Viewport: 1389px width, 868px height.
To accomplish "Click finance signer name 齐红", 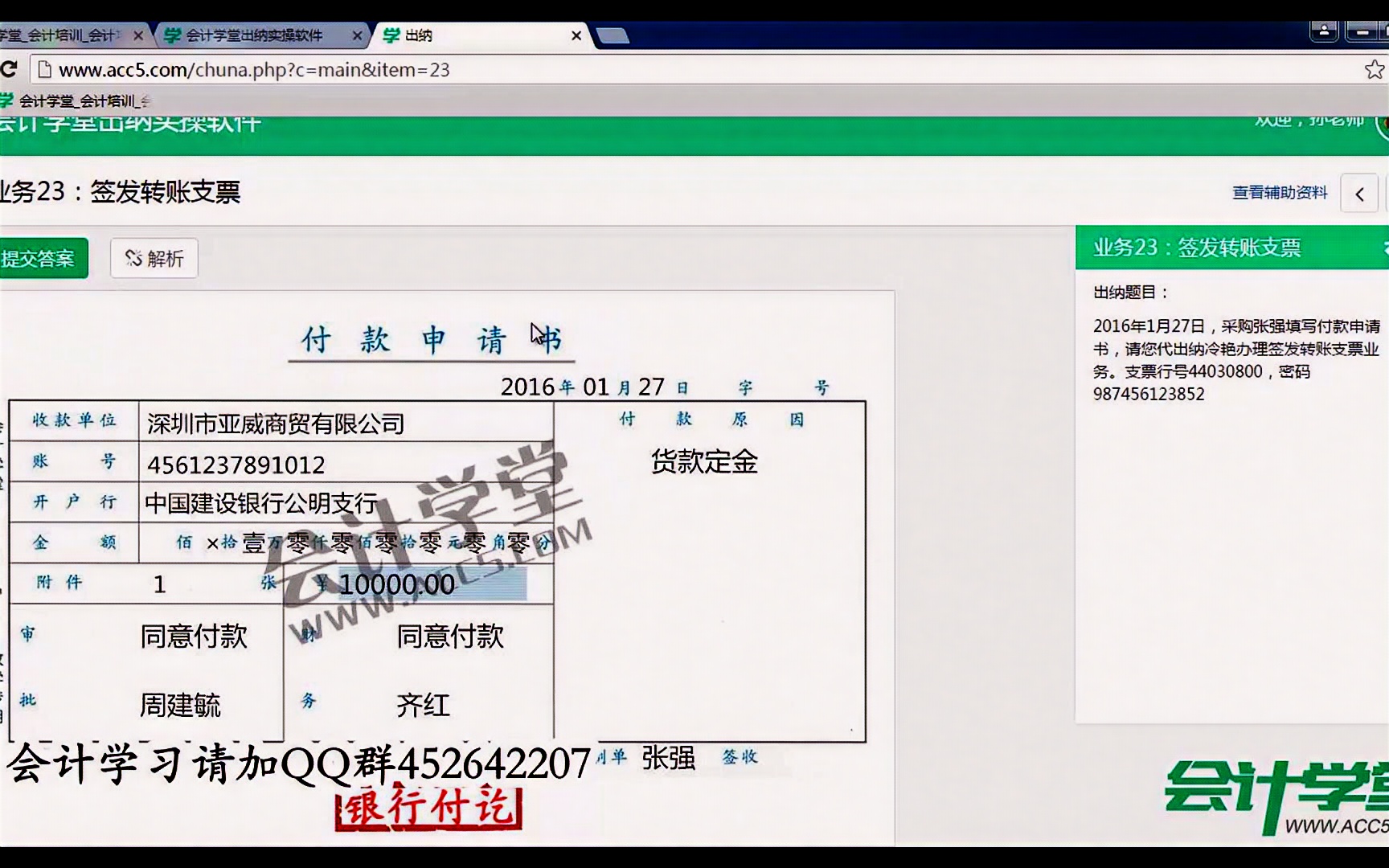I will pyautogui.click(x=423, y=705).
